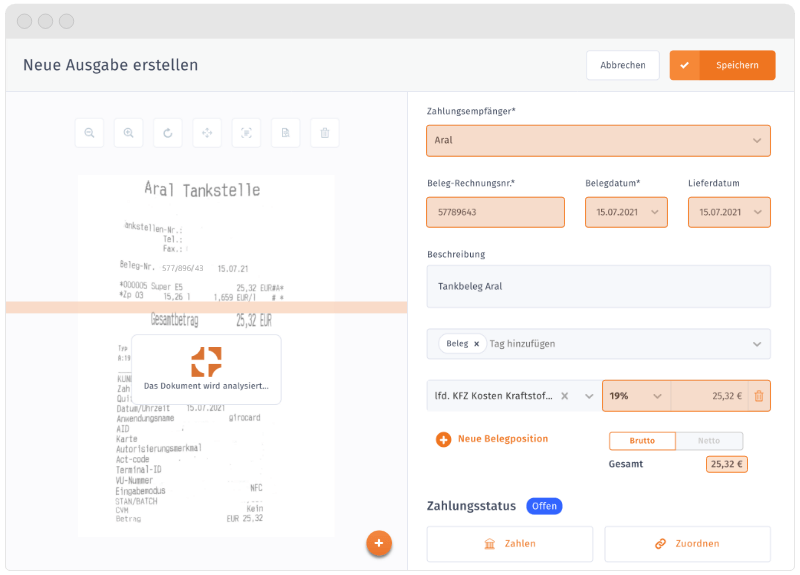The image size is (800, 575).
Task: Switch amounts to Brutto
Action: [x=642, y=441]
